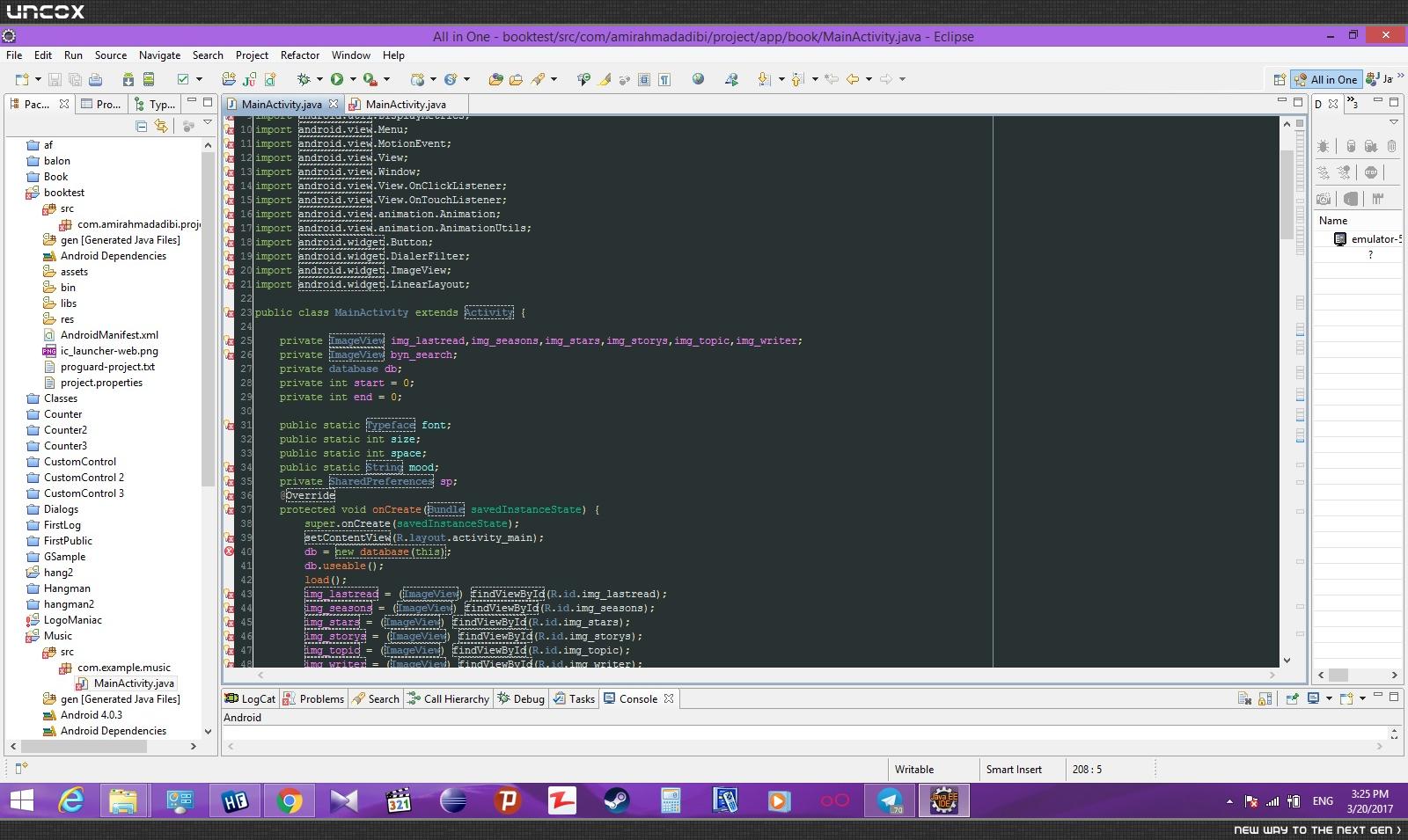This screenshot has width=1408, height=840.
Task: Open the Lint dropdown arrow
Action: [199, 79]
